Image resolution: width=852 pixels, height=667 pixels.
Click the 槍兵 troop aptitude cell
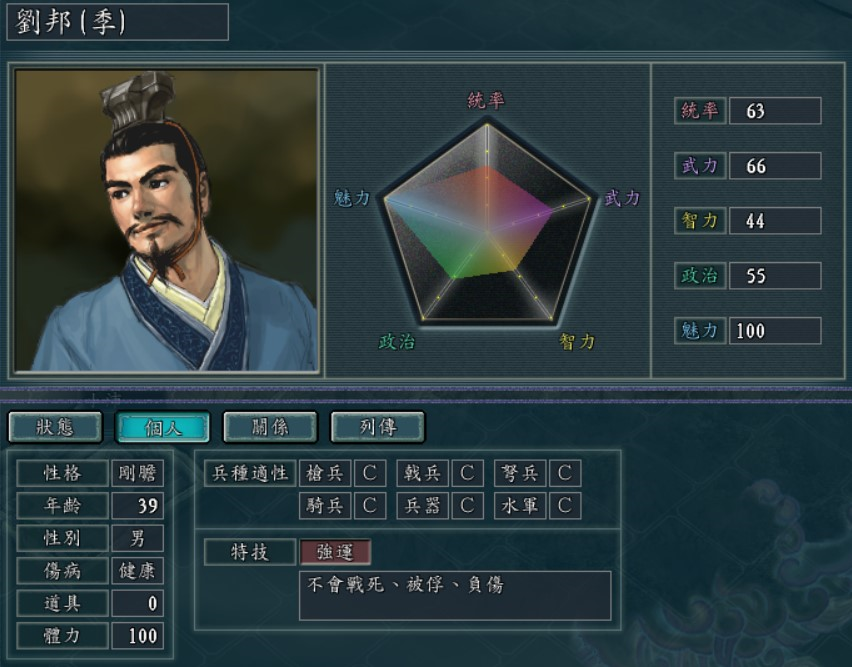(x=324, y=473)
